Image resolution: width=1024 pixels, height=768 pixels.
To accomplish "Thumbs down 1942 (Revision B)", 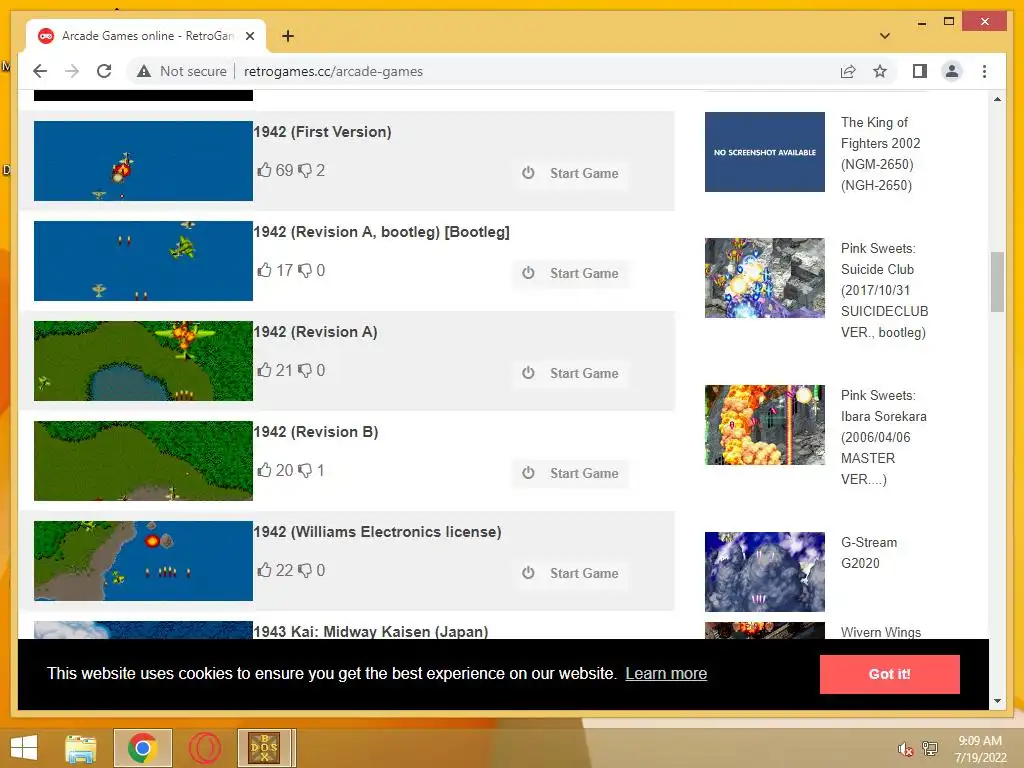I will click(304, 470).
